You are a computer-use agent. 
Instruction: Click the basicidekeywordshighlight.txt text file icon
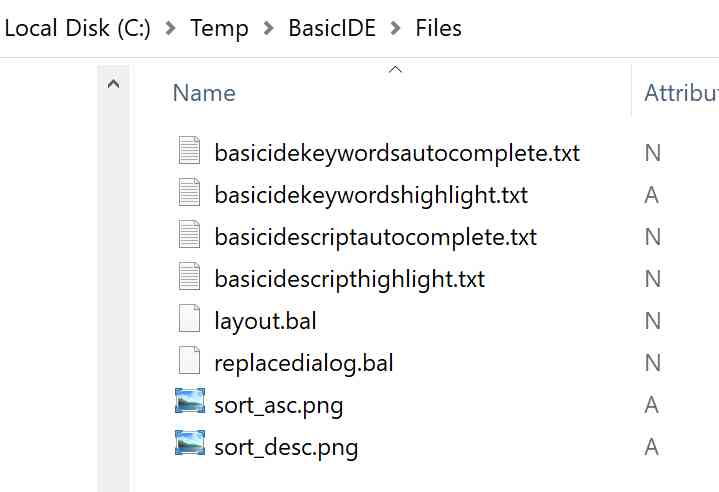189,194
